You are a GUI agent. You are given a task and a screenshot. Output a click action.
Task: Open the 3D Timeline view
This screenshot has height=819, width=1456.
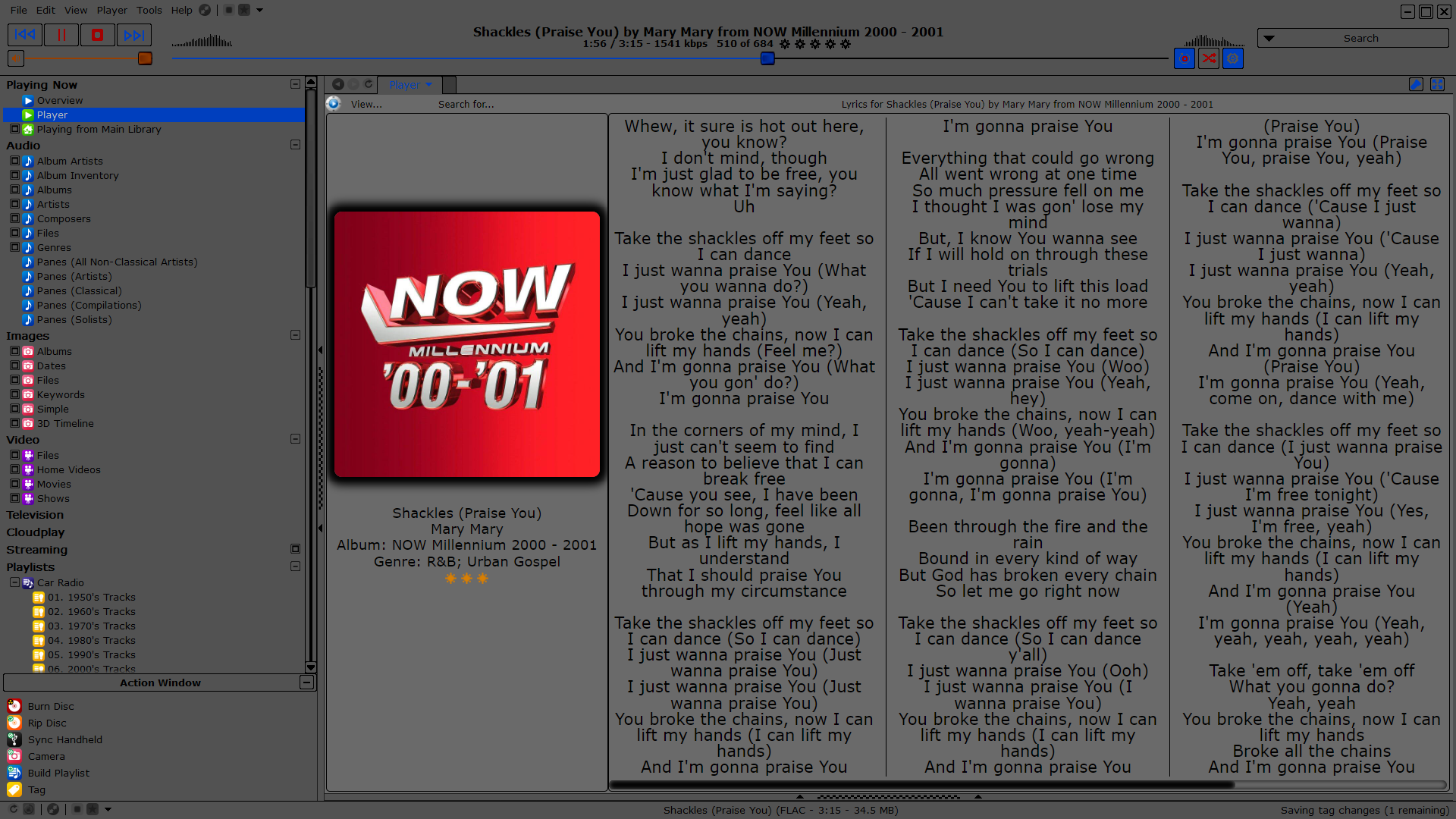[65, 423]
